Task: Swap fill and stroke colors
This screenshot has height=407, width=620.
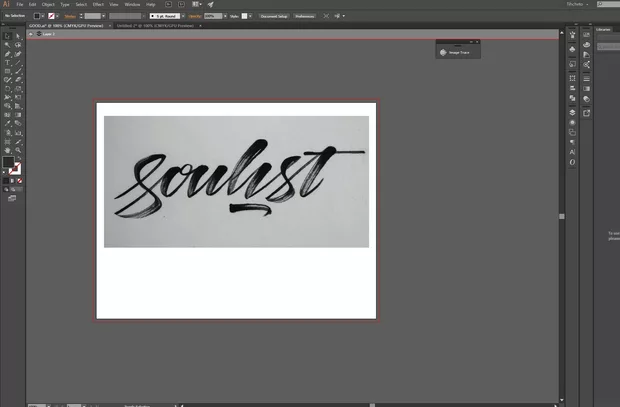Action: click(21, 157)
